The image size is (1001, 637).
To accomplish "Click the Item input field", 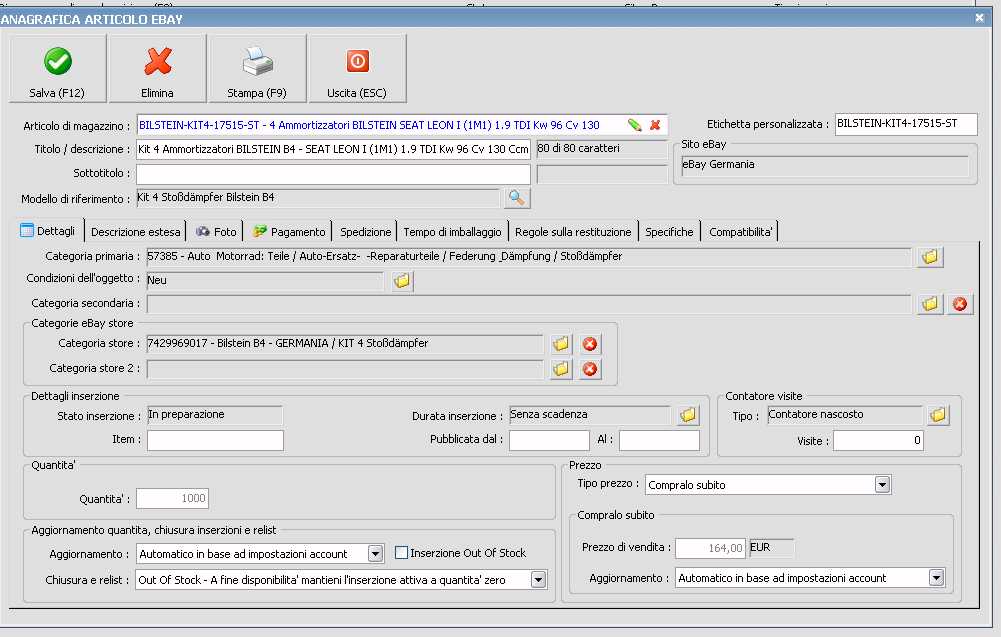I will pyautogui.click(x=215, y=440).
